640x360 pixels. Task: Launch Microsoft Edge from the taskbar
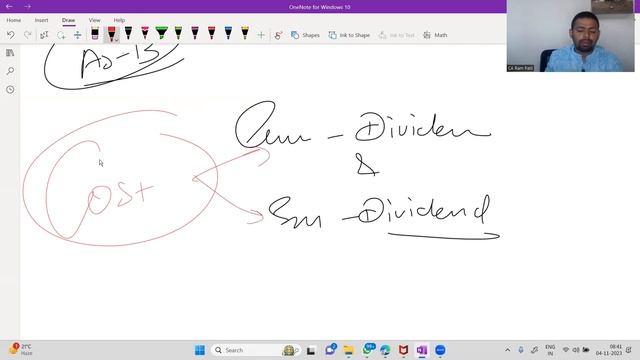(x=385, y=350)
